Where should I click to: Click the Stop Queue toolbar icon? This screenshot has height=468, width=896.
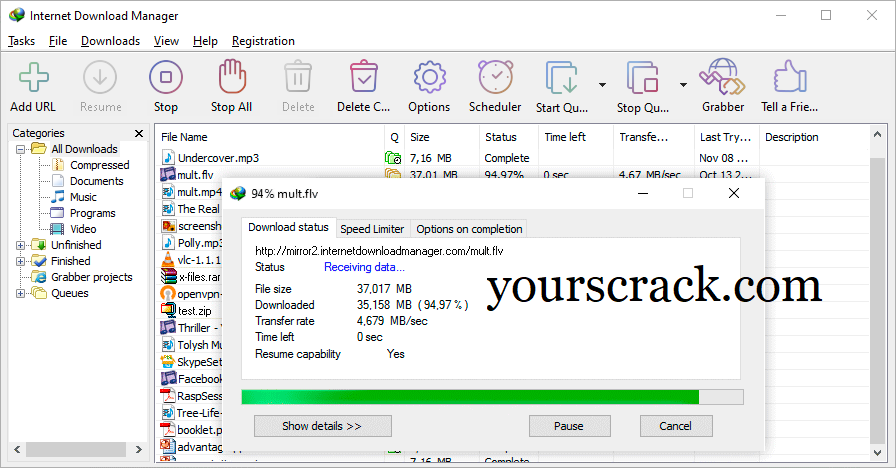(x=642, y=77)
